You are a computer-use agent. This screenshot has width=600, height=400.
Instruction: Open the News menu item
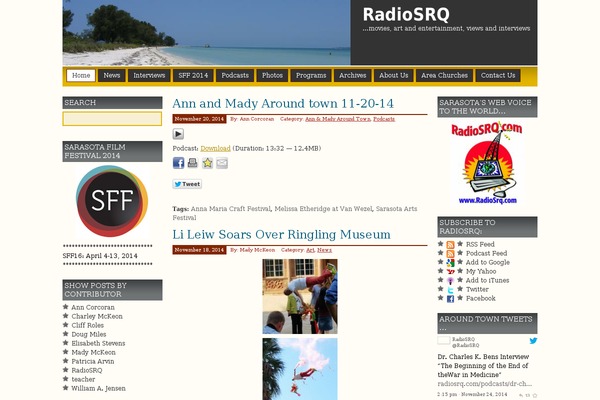112,75
